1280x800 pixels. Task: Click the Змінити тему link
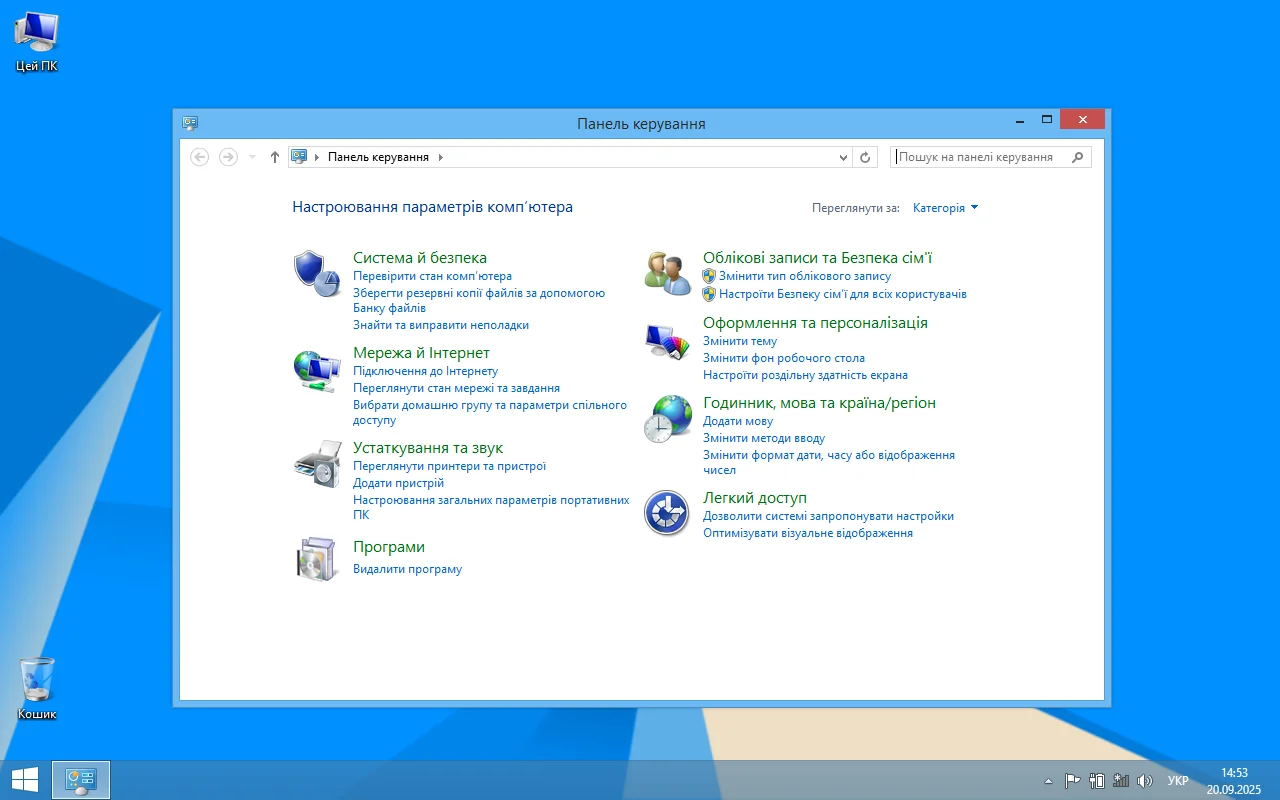(x=739, y=341)
